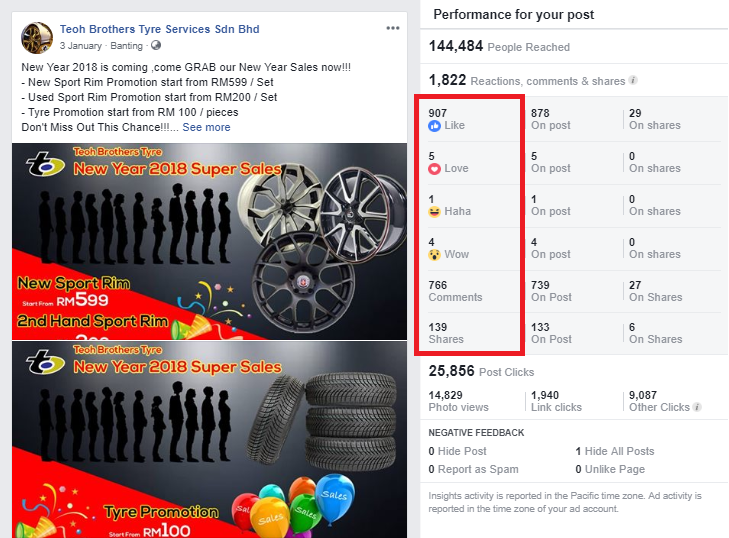Screen dimensions: 729x538
Task: Click the Hide All Posts feedback entry
Action: 619,452
